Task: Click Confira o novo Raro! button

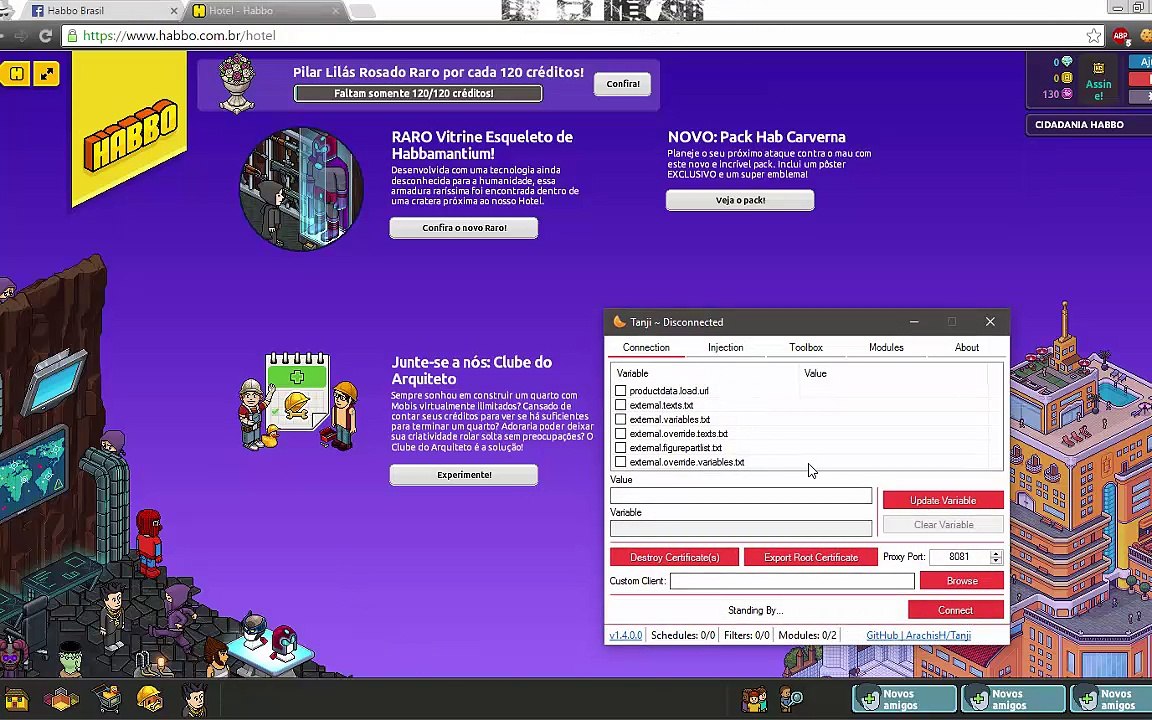Action: (x=464, y=228)
